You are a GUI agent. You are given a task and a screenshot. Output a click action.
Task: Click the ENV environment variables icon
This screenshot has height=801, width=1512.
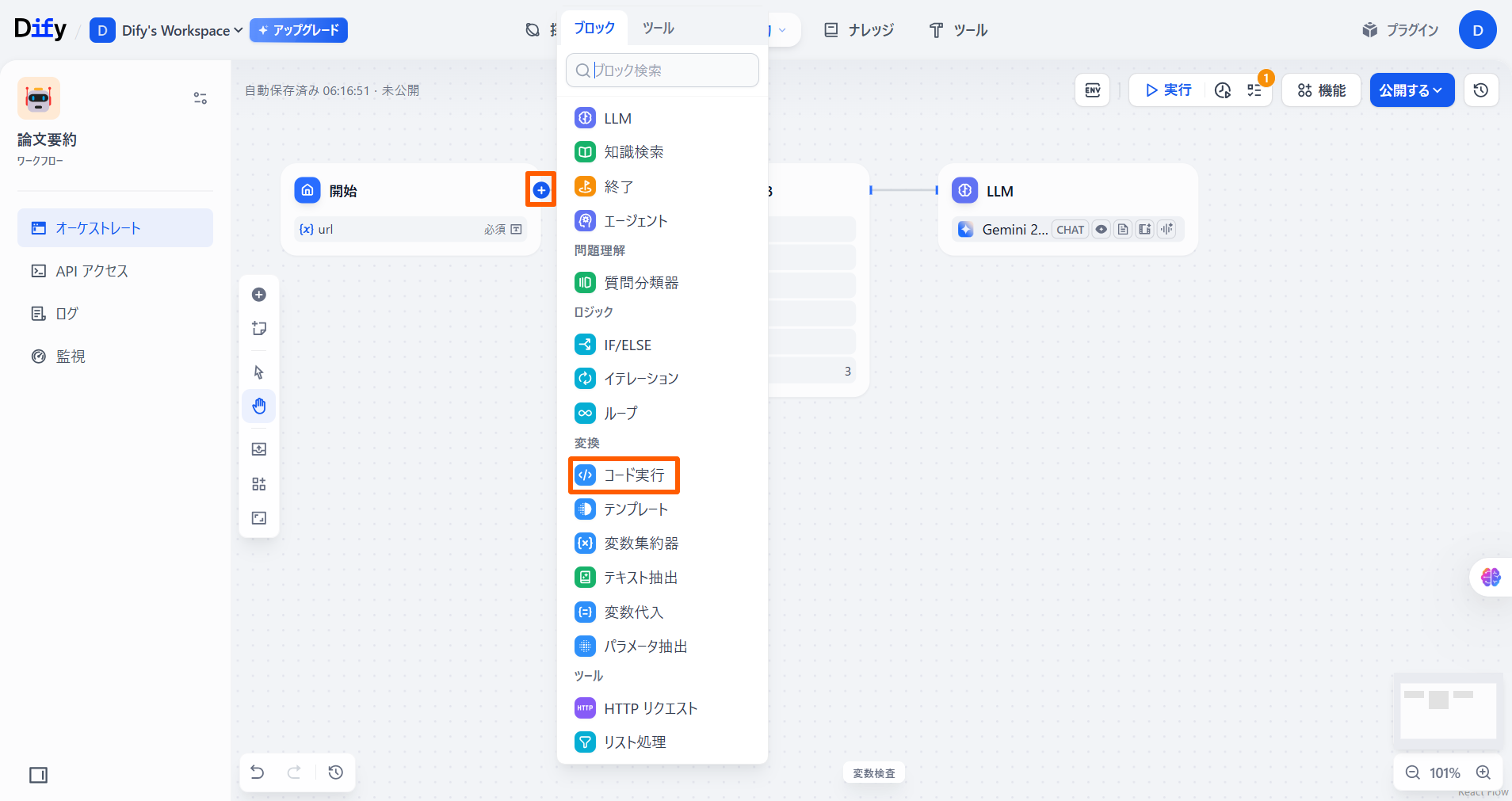click(x=1092, y=90)
